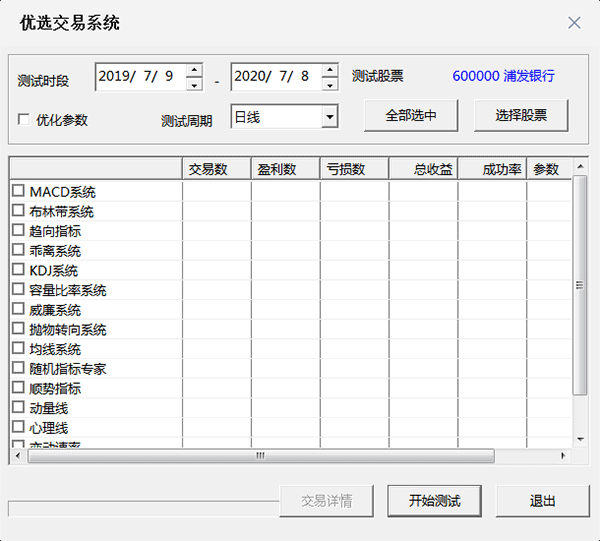Click the 退出 button
Screen dimensions: 600x541
pos(543,501)
